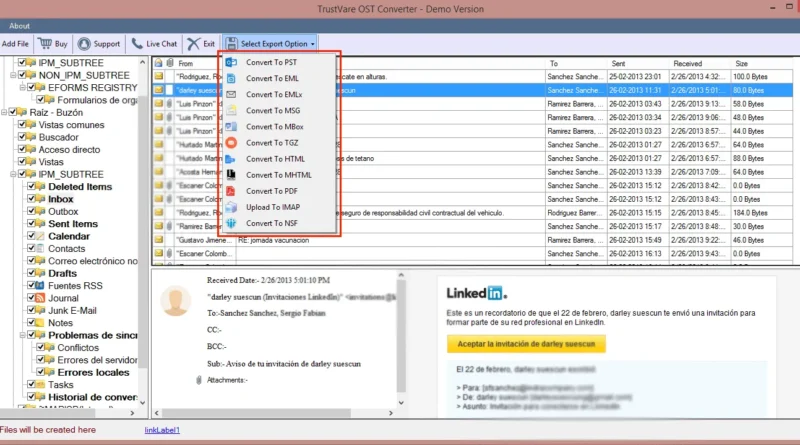Uncheck the Deleted Items checkbox

pos(32,187)
